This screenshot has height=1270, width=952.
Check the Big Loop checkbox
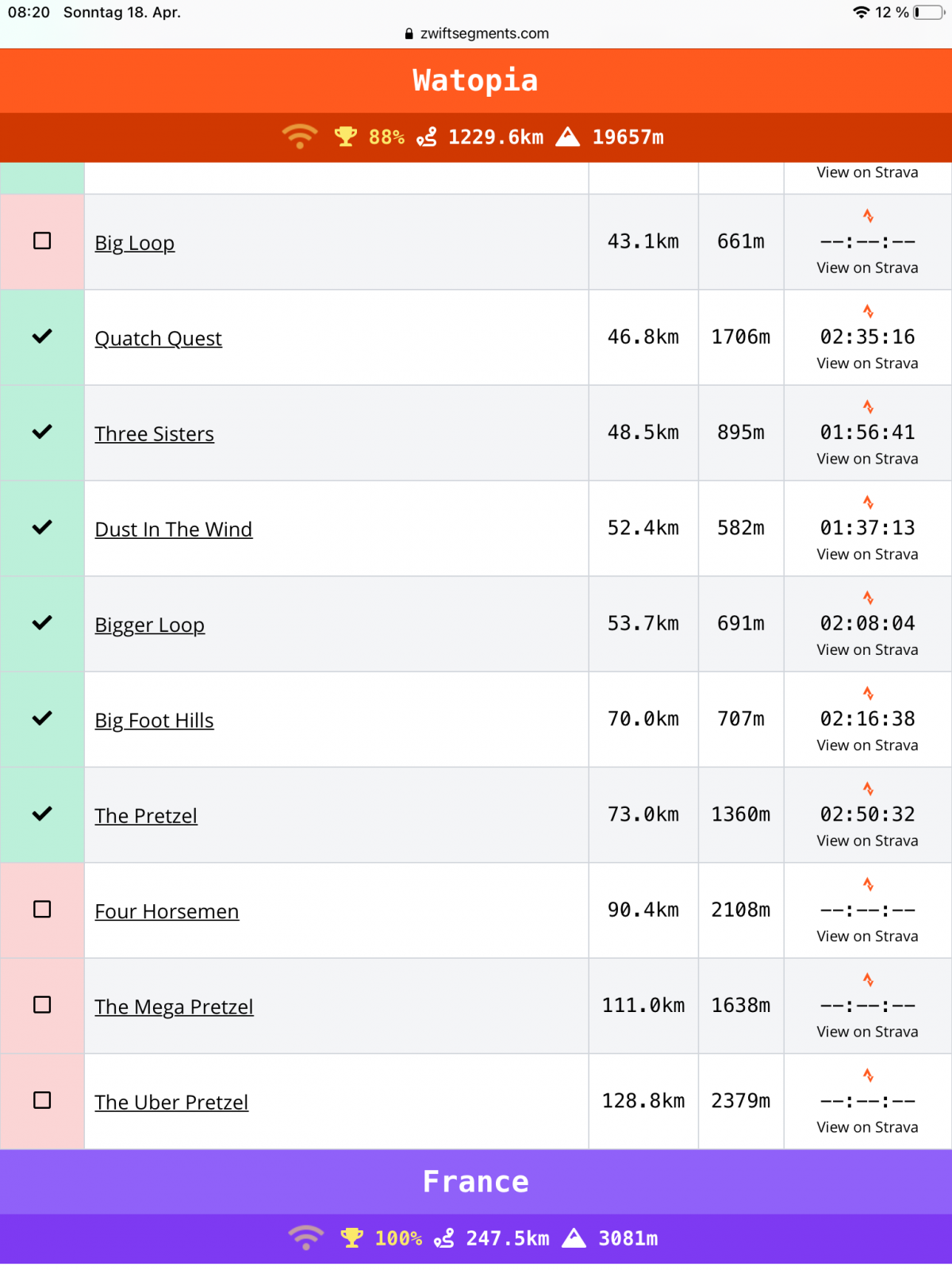(x=42, y=241)
